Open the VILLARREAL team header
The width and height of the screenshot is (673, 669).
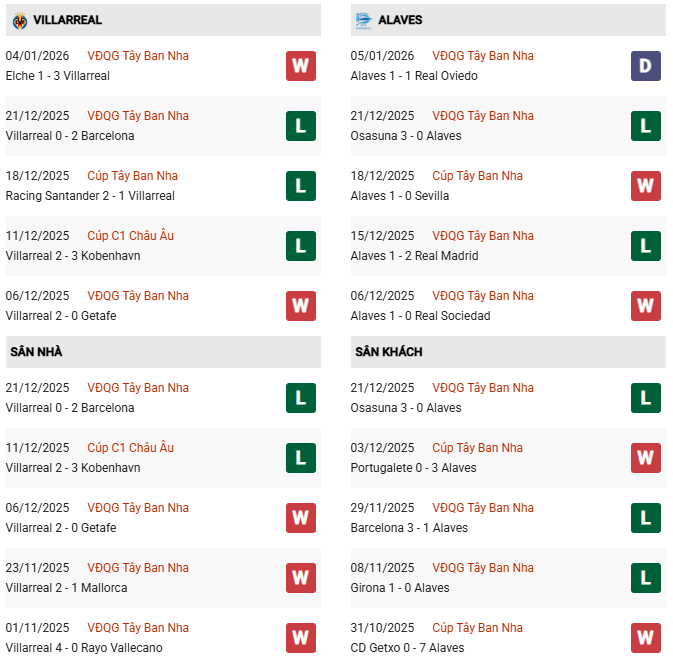67,20
